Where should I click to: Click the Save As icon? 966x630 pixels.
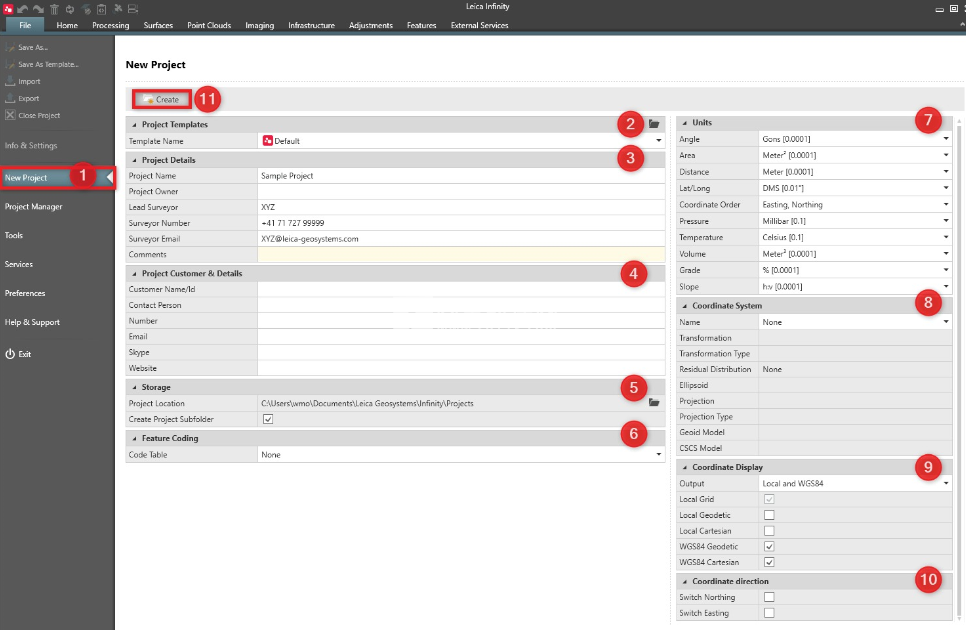pos(10,47)
